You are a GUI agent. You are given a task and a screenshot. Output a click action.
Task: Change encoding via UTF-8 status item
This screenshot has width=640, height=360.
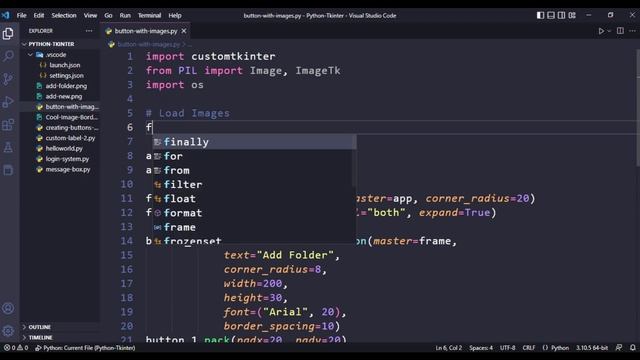(508, 348)
